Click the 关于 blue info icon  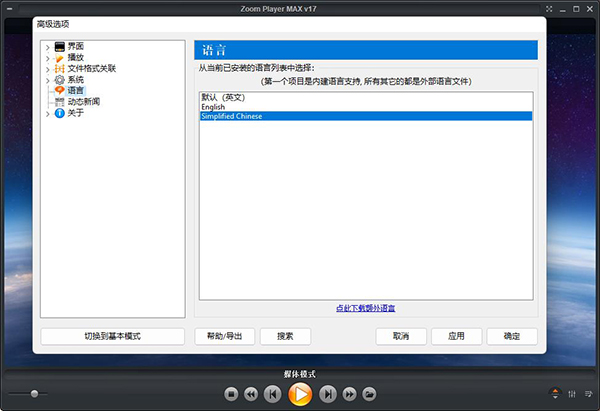click(60, 113)
